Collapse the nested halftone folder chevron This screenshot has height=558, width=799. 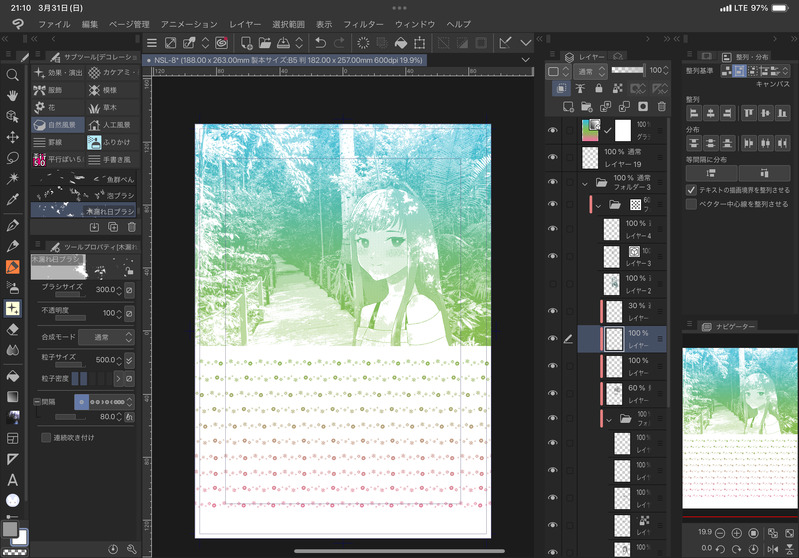(598, 205)
